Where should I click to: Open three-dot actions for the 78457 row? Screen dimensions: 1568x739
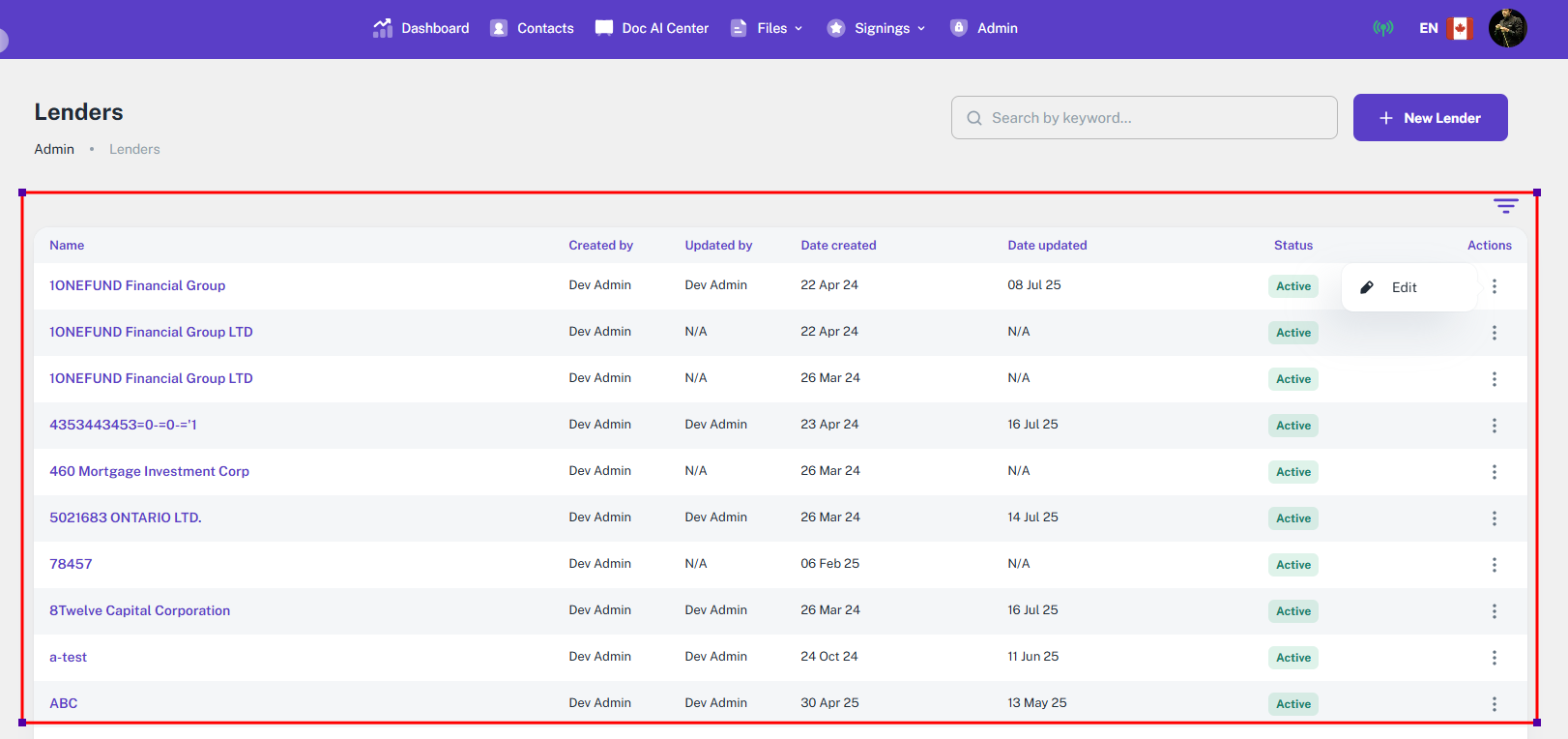(1494, 565)
